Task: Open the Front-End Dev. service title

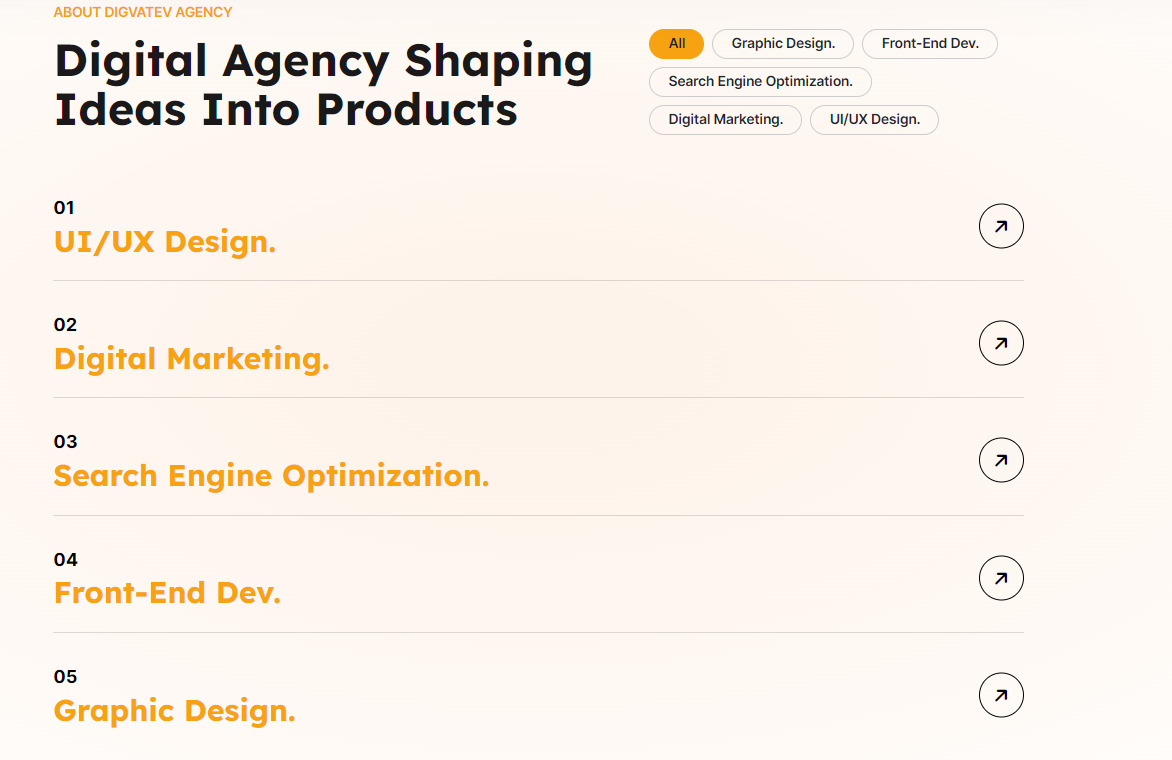Action: [x=167, y=593]
